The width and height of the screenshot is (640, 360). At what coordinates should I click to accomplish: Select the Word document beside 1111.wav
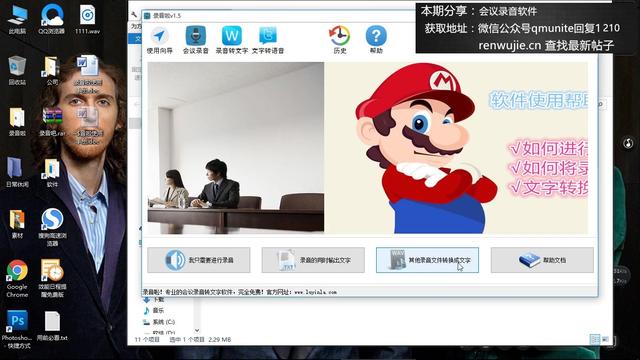coord(87,74)
